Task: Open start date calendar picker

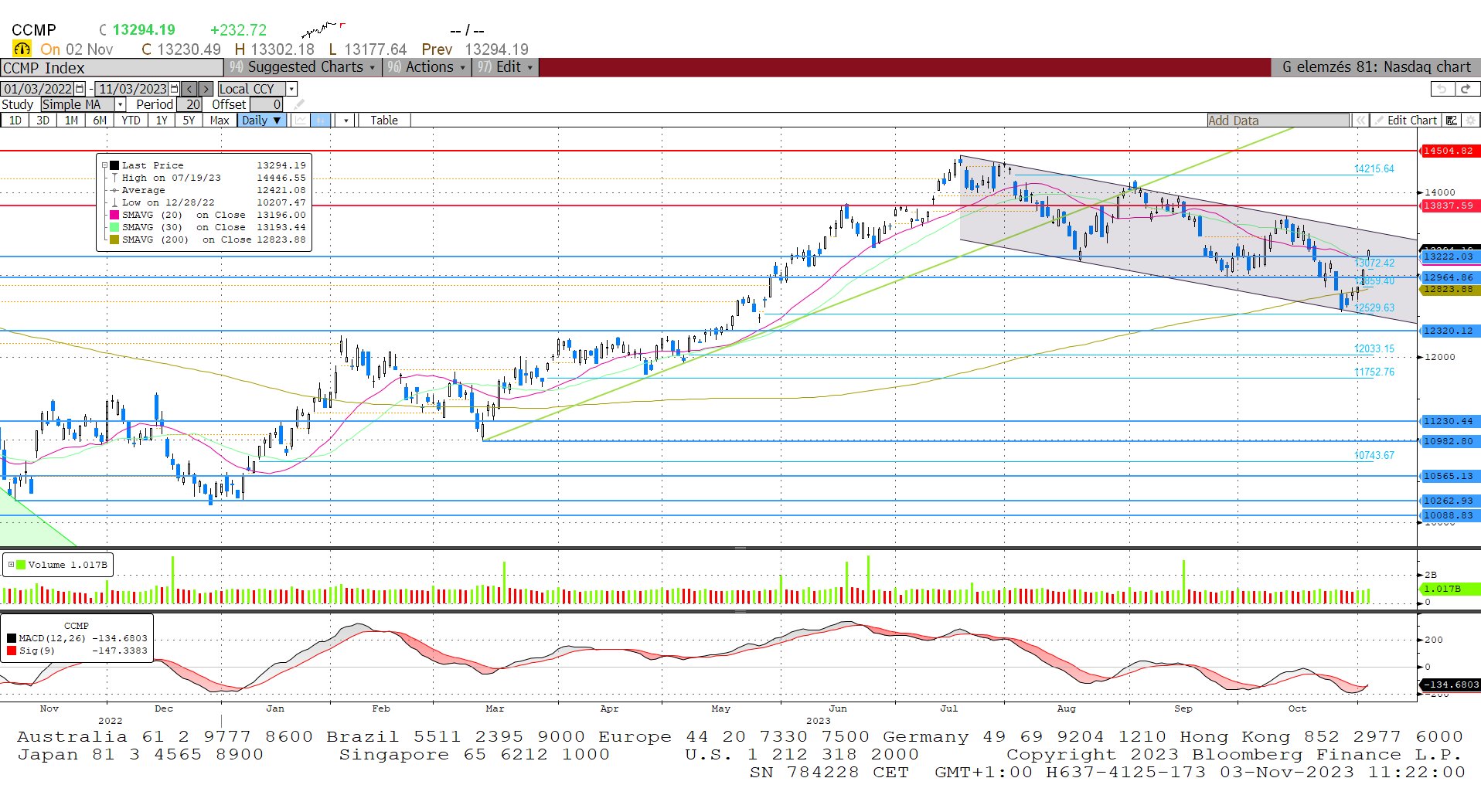Action: pos(80,89)
